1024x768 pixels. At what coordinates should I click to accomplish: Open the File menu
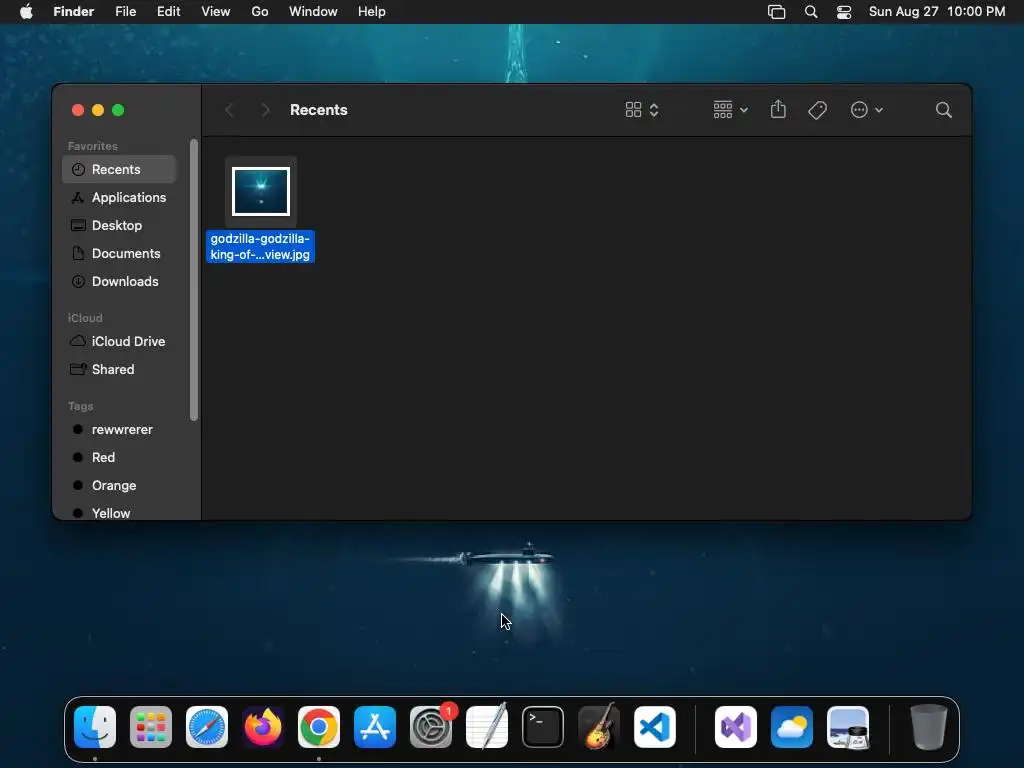coord(125,12)
